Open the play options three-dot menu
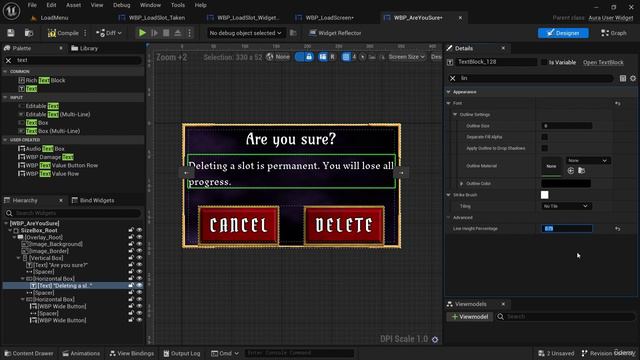 click(x=189, y=33)
